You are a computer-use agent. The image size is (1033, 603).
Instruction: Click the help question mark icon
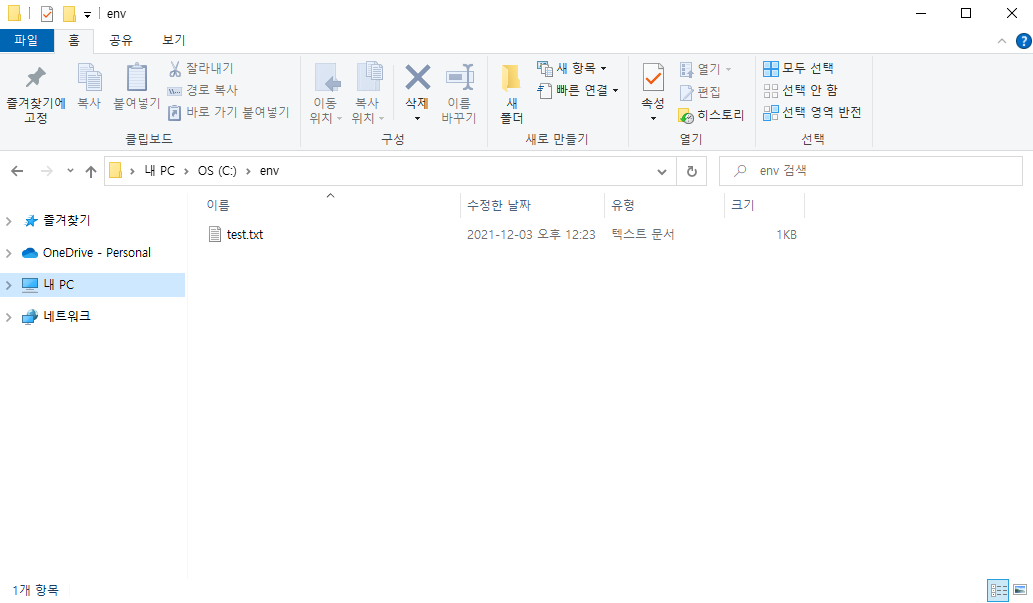[1024, 41]
